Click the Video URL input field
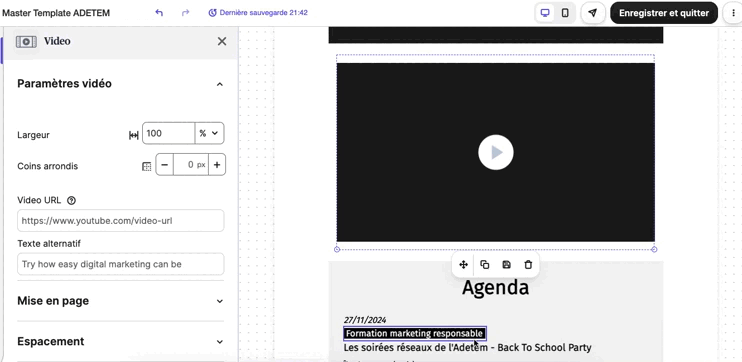The image size is (742, 362). pos(121,221)
